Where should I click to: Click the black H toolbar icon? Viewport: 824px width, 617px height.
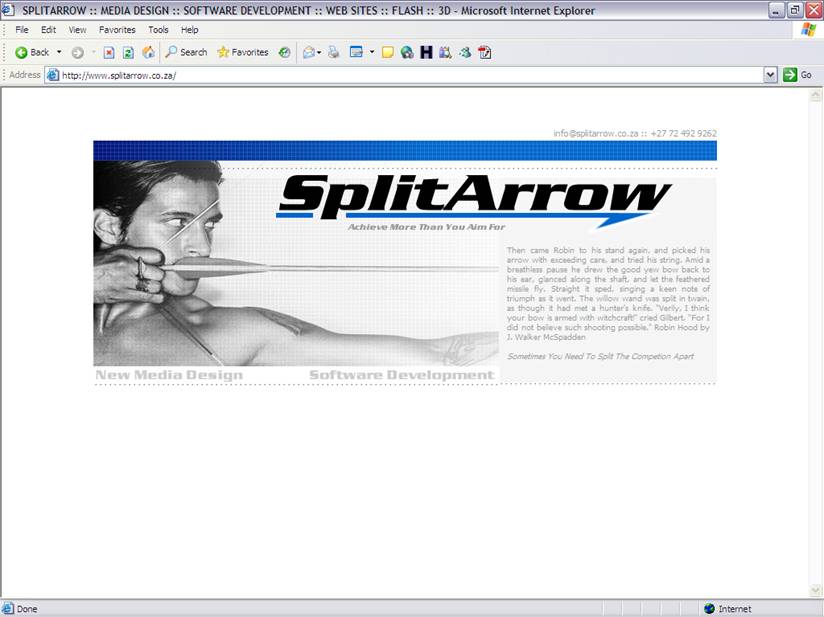[426, 52]
